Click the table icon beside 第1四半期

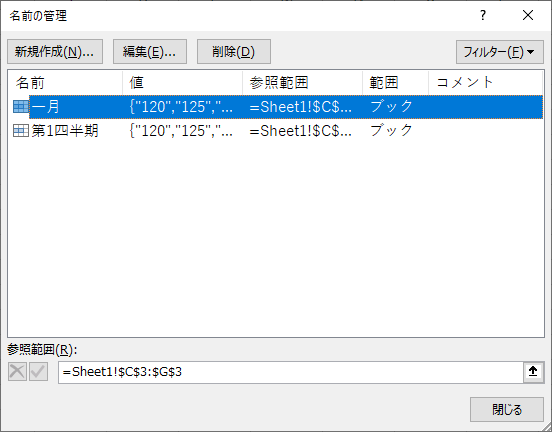click(21, 131)
